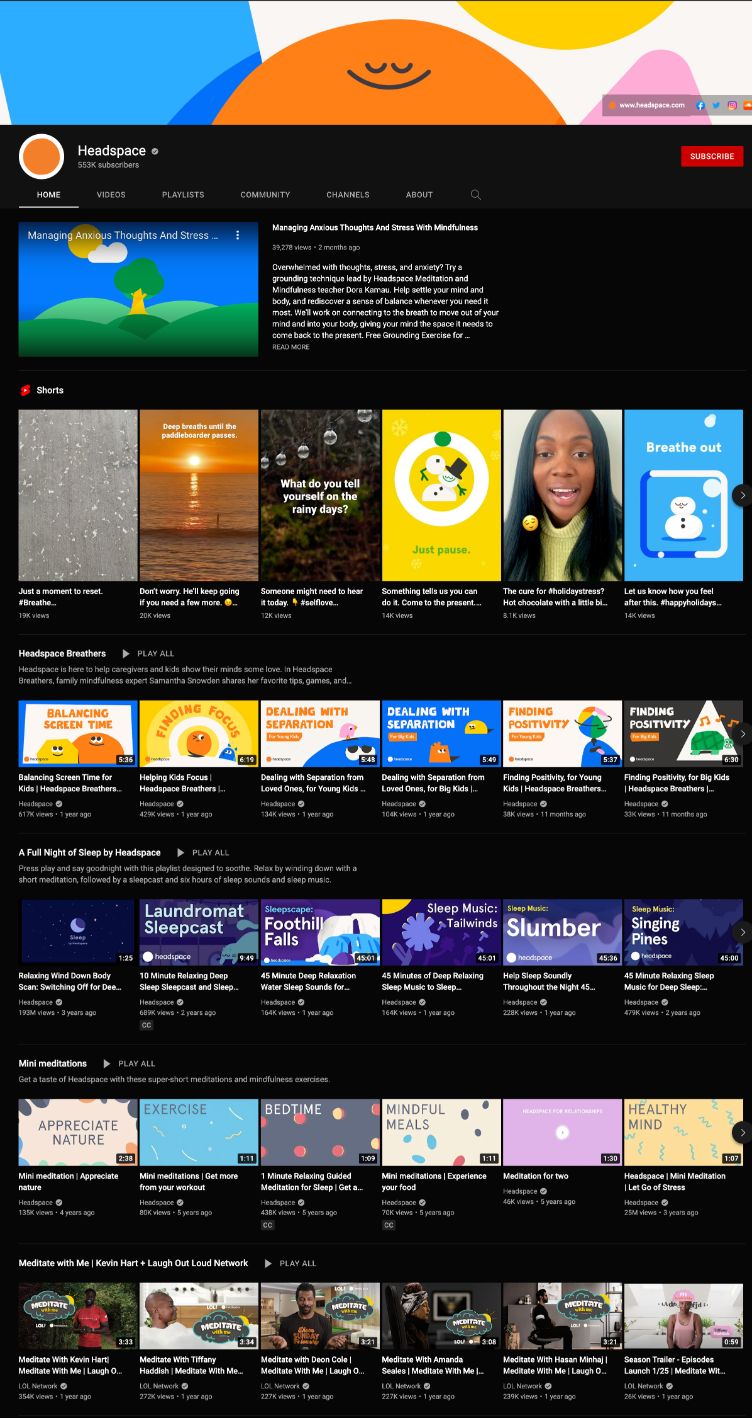Click the red SUBSCRIBE button
This screenshot has width=752, height=1418.
coord(712,156)
